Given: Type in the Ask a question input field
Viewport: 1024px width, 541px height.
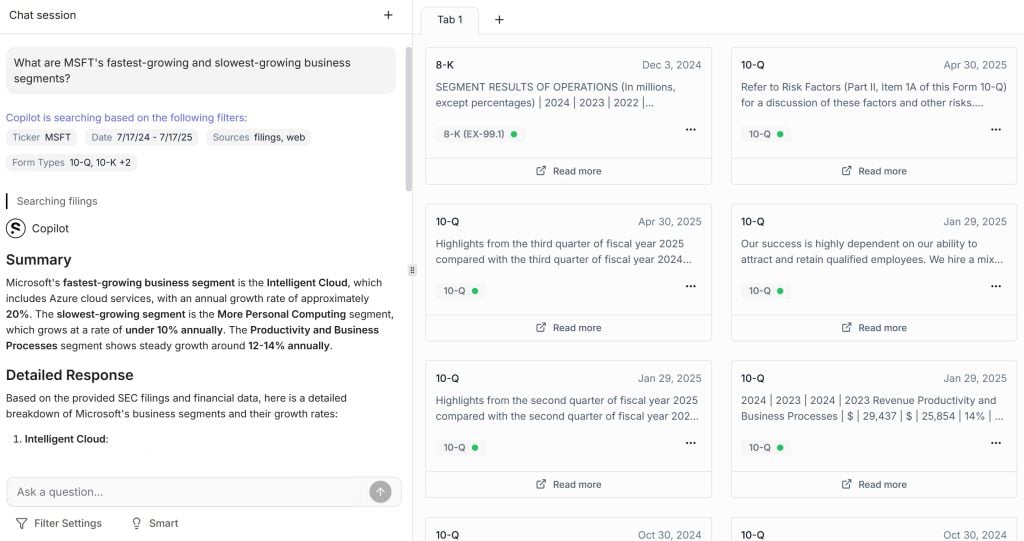Looking at the screenshot, I should tap(185, 491).
